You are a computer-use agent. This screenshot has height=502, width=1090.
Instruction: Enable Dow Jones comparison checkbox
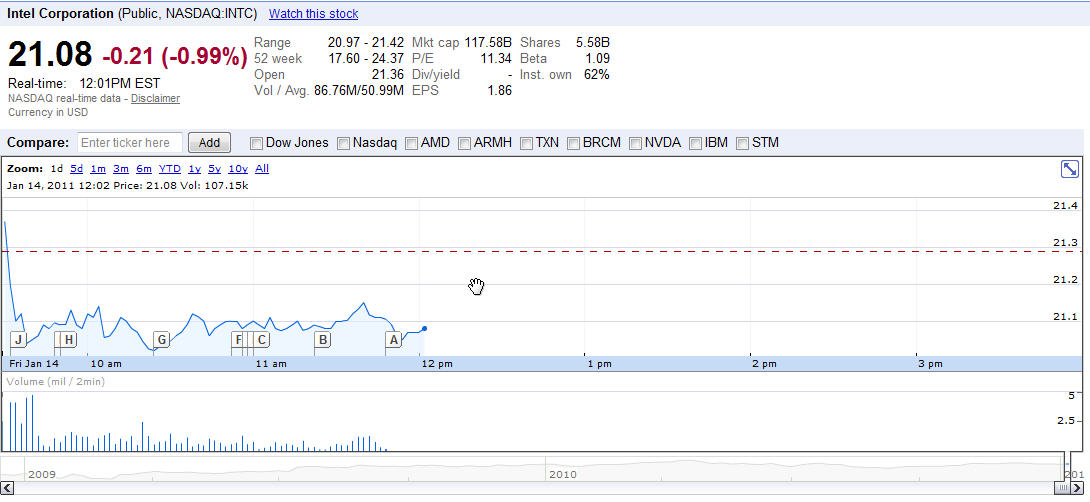click(257, 143)
